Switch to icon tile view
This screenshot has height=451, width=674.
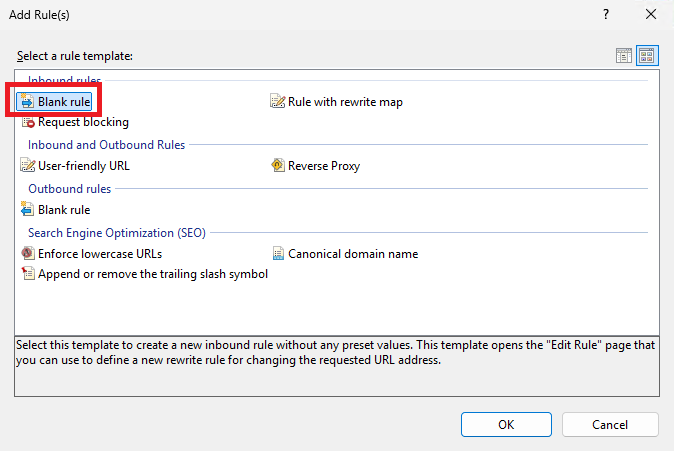click(x=647, y=56)
